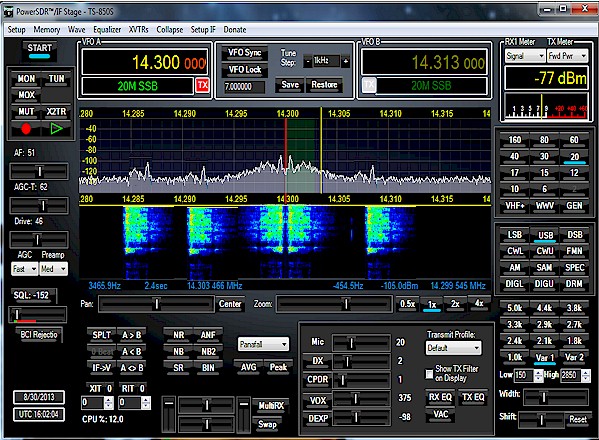599x440 pixels.
Task: Select the 20 meter band button
Action: click(x=574, y=157)
